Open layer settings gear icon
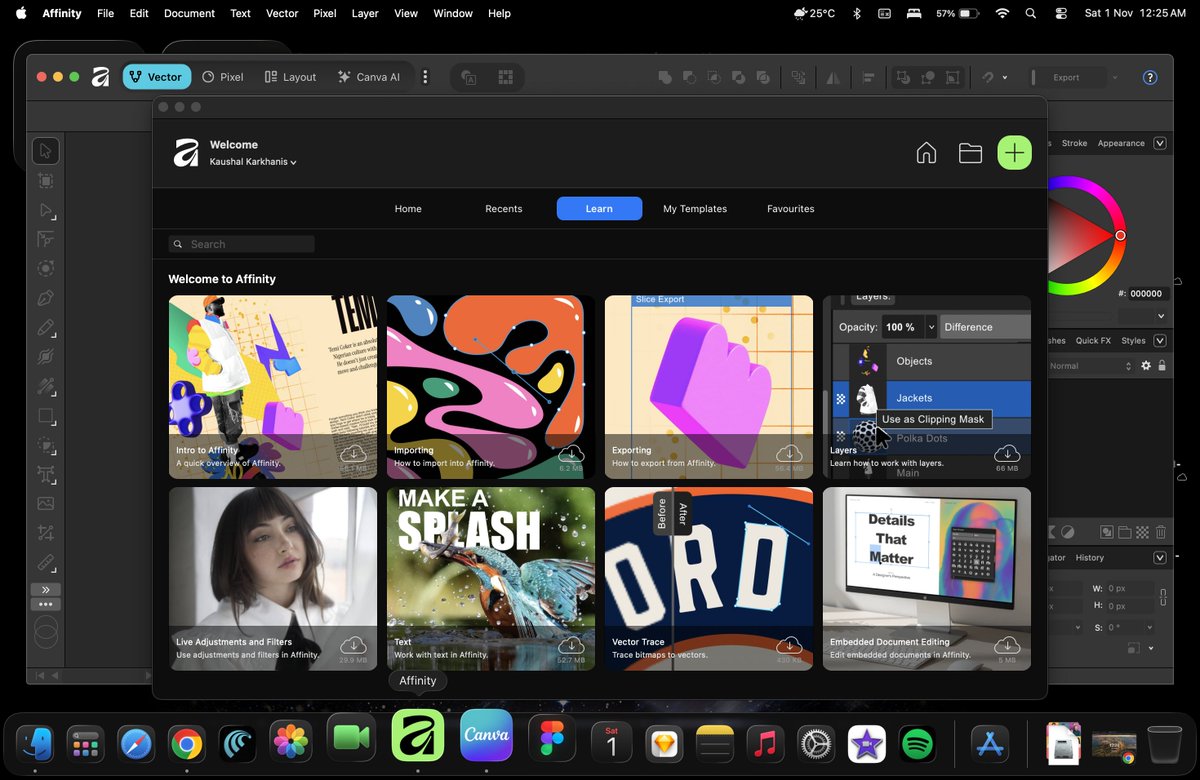The image size is (1200, 780). point(1146,366)
